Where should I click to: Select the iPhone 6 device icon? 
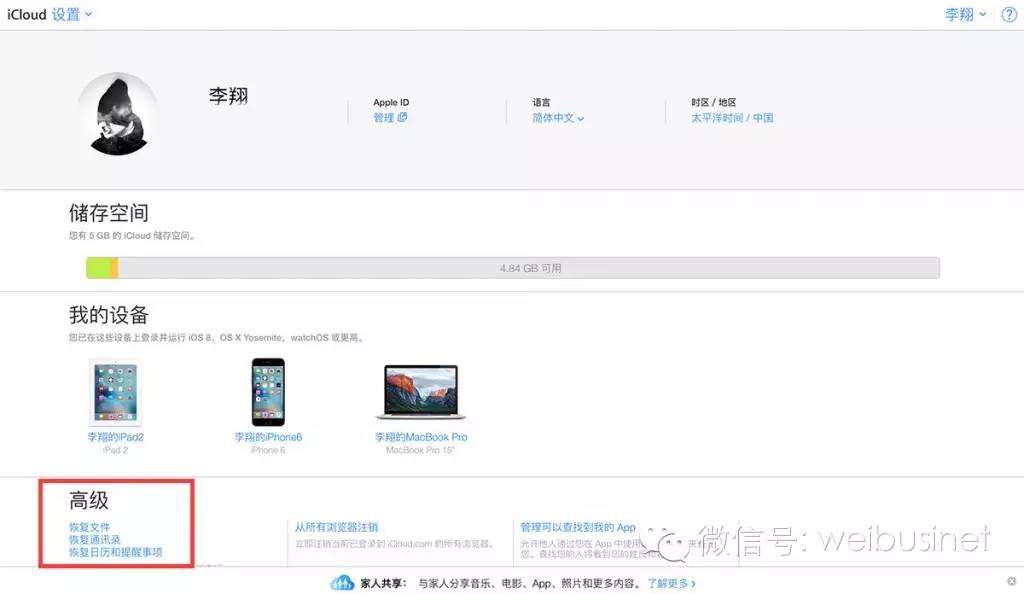pyautogui.click(x=268, y=392)
